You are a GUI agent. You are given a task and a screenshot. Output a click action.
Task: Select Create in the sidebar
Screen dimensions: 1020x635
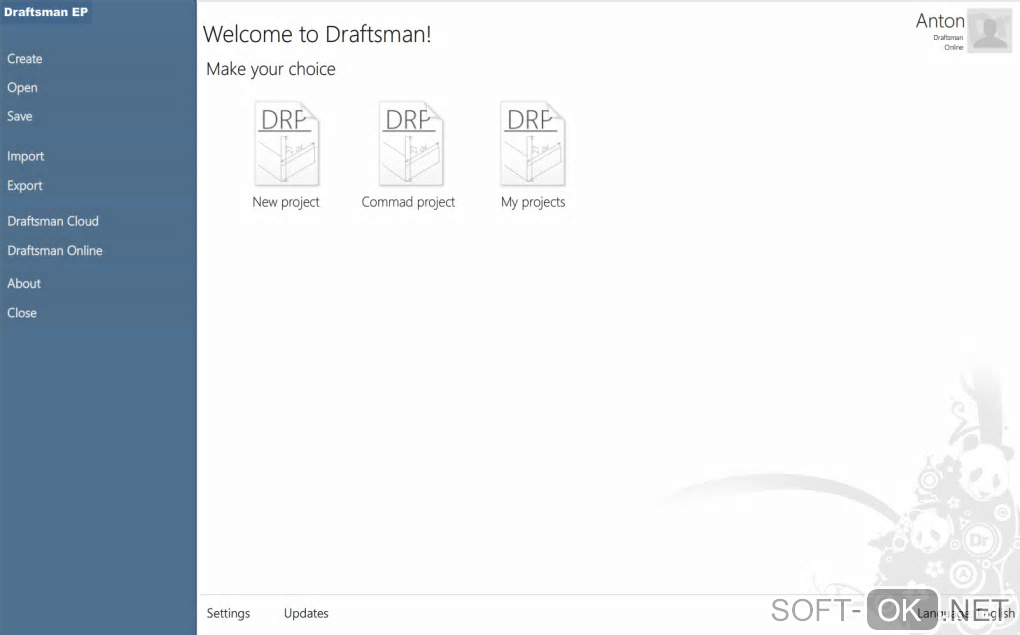pos(25,59)
